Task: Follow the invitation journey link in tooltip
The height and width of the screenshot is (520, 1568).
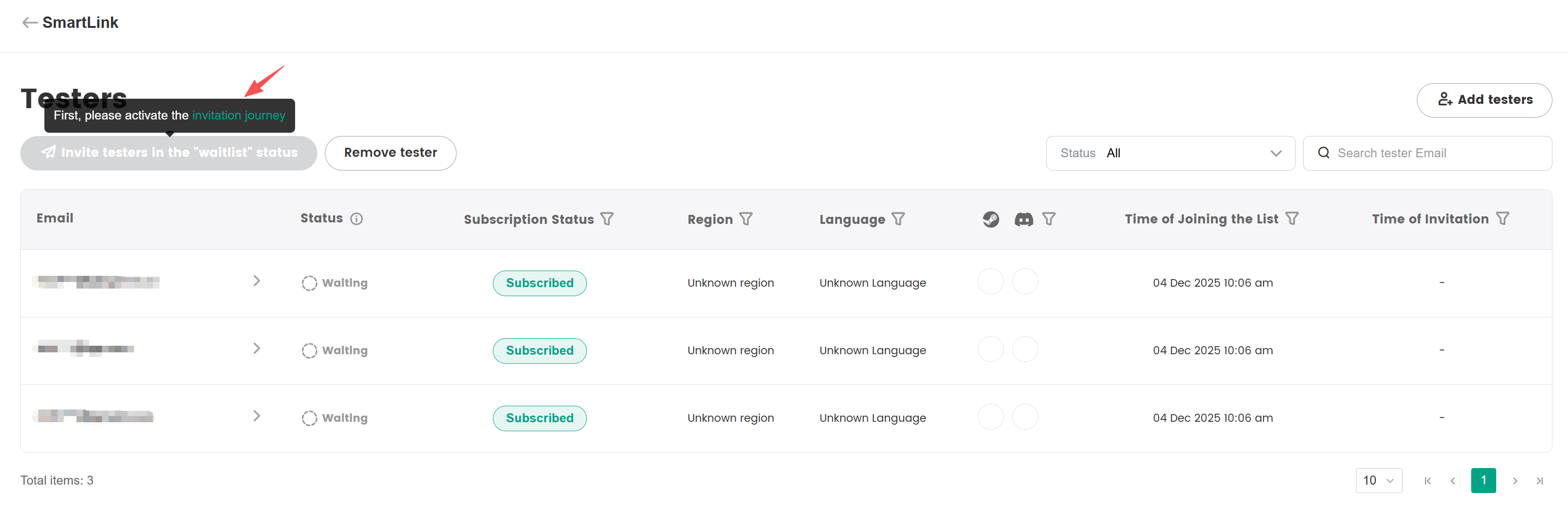Action: point(238,115)
